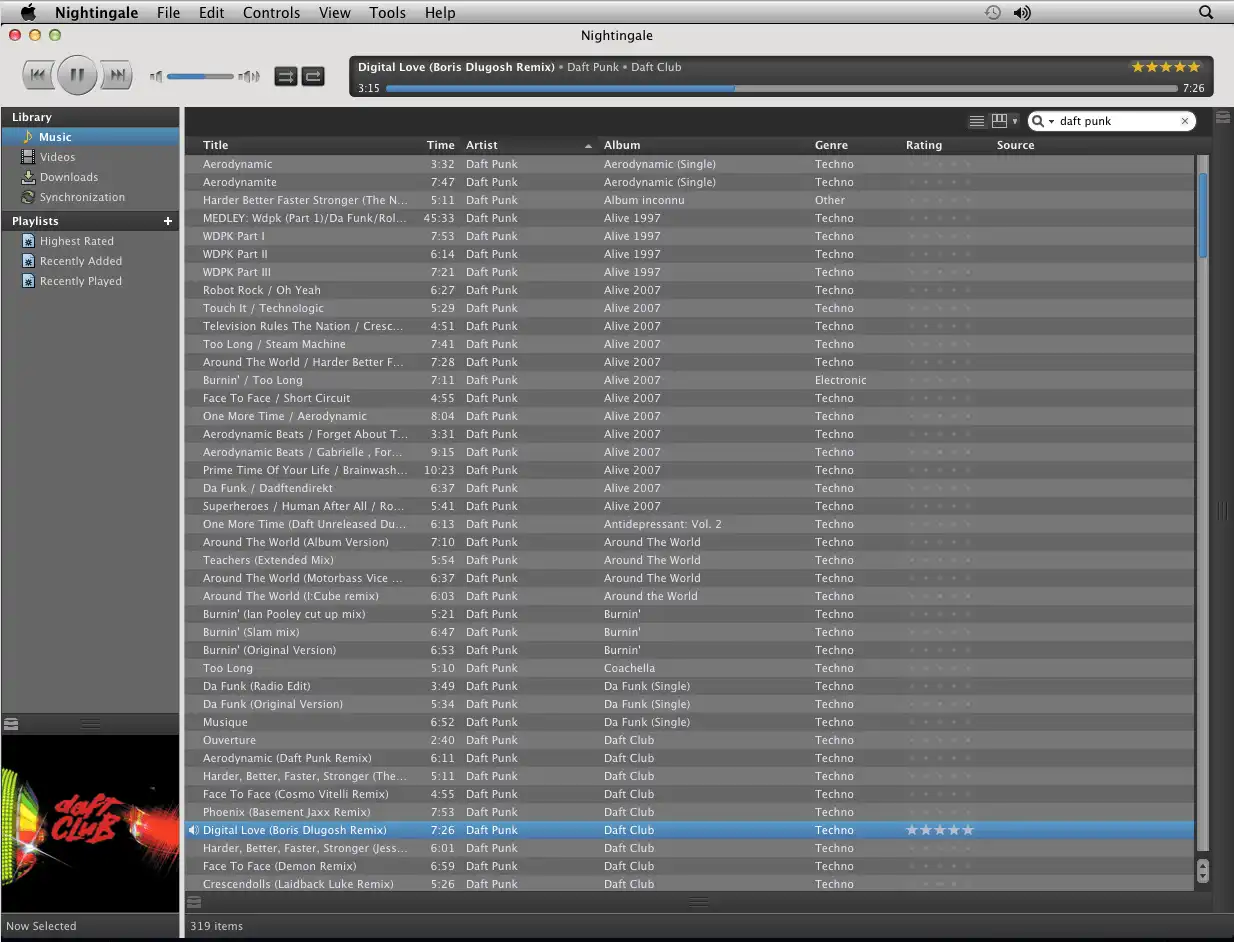Sort by the Artist column header
Viewport: 1234px width, 942px height.
click(528, 145)
